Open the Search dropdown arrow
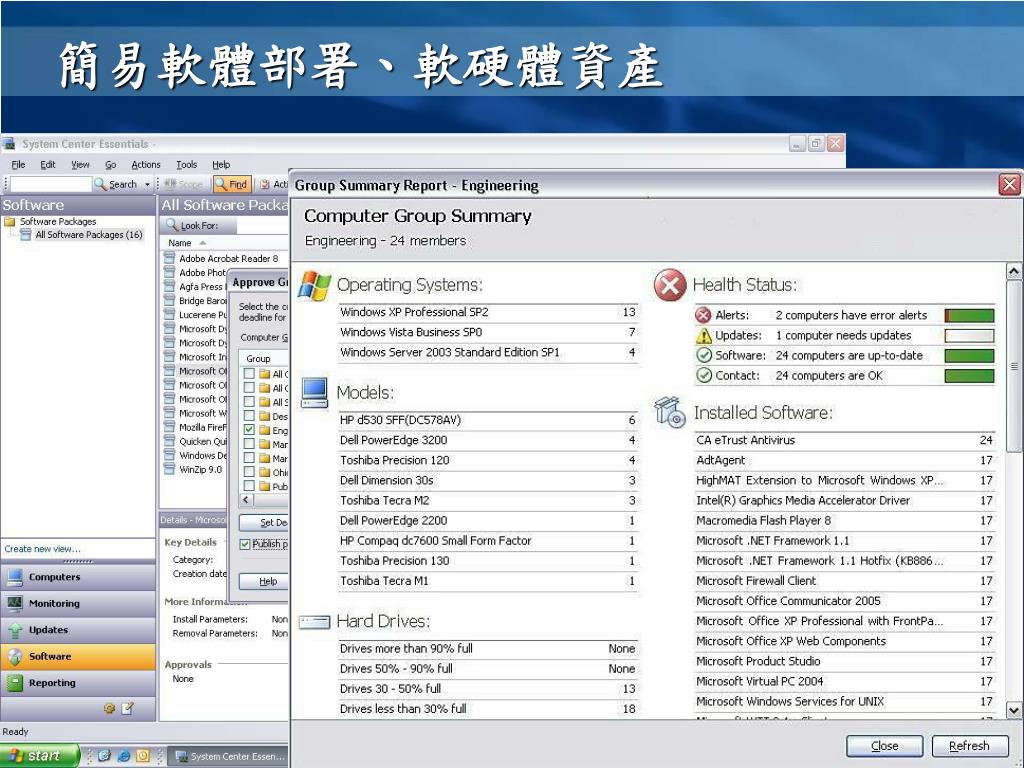The height and width of the screenshot is (768, 1024). point(147,185)
